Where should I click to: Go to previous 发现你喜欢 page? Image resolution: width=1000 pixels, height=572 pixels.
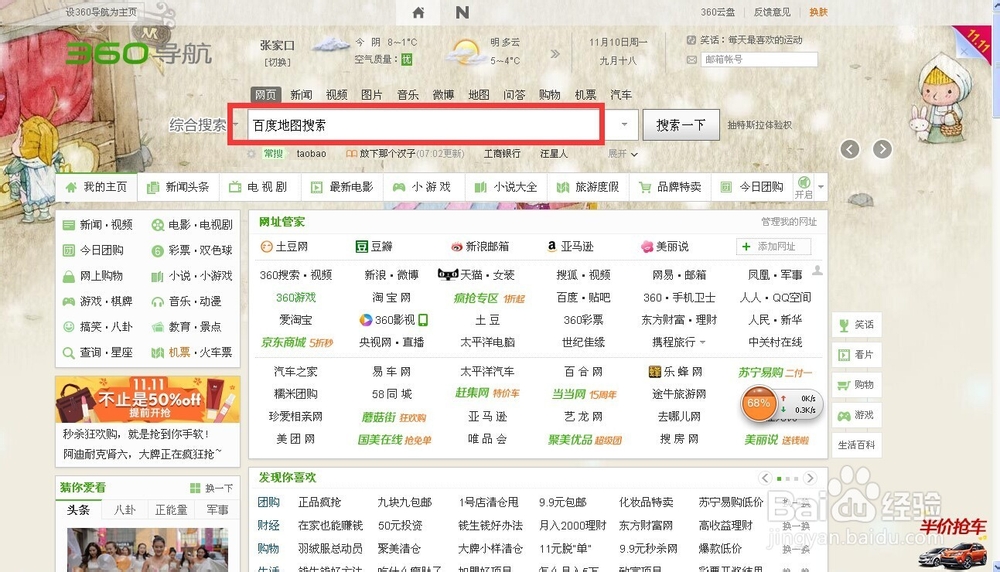[765, 478]
